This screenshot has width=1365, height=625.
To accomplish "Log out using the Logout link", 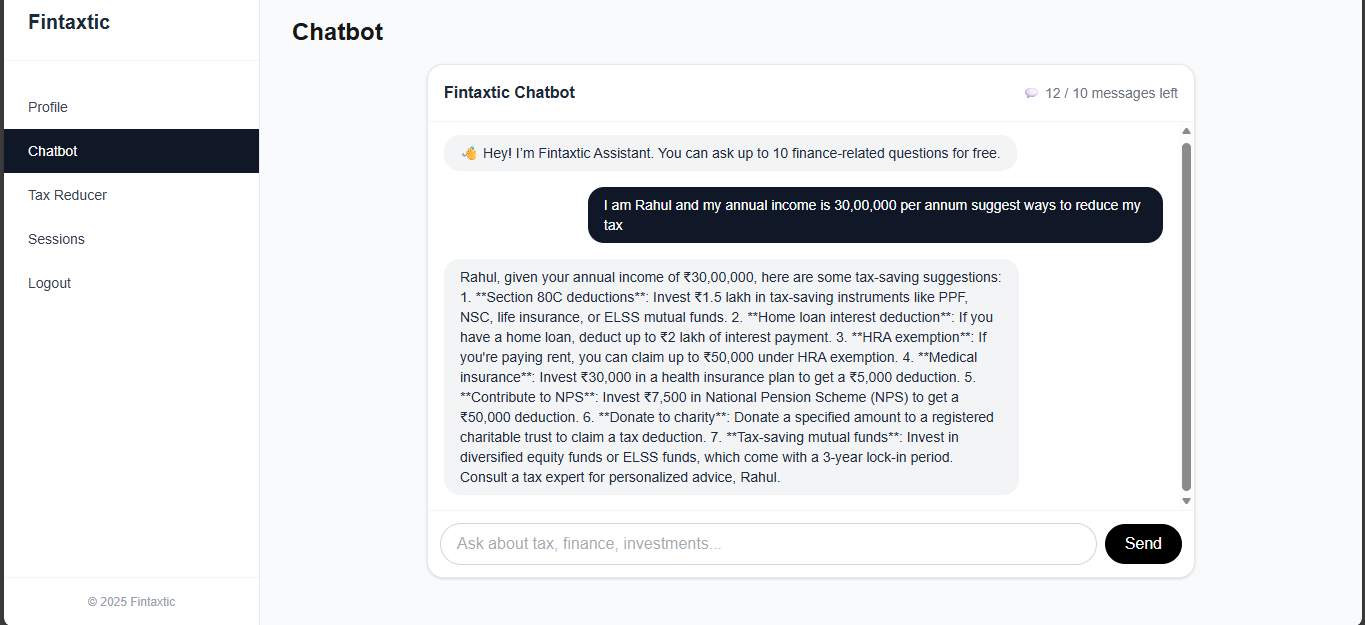I will pos(49,283).
